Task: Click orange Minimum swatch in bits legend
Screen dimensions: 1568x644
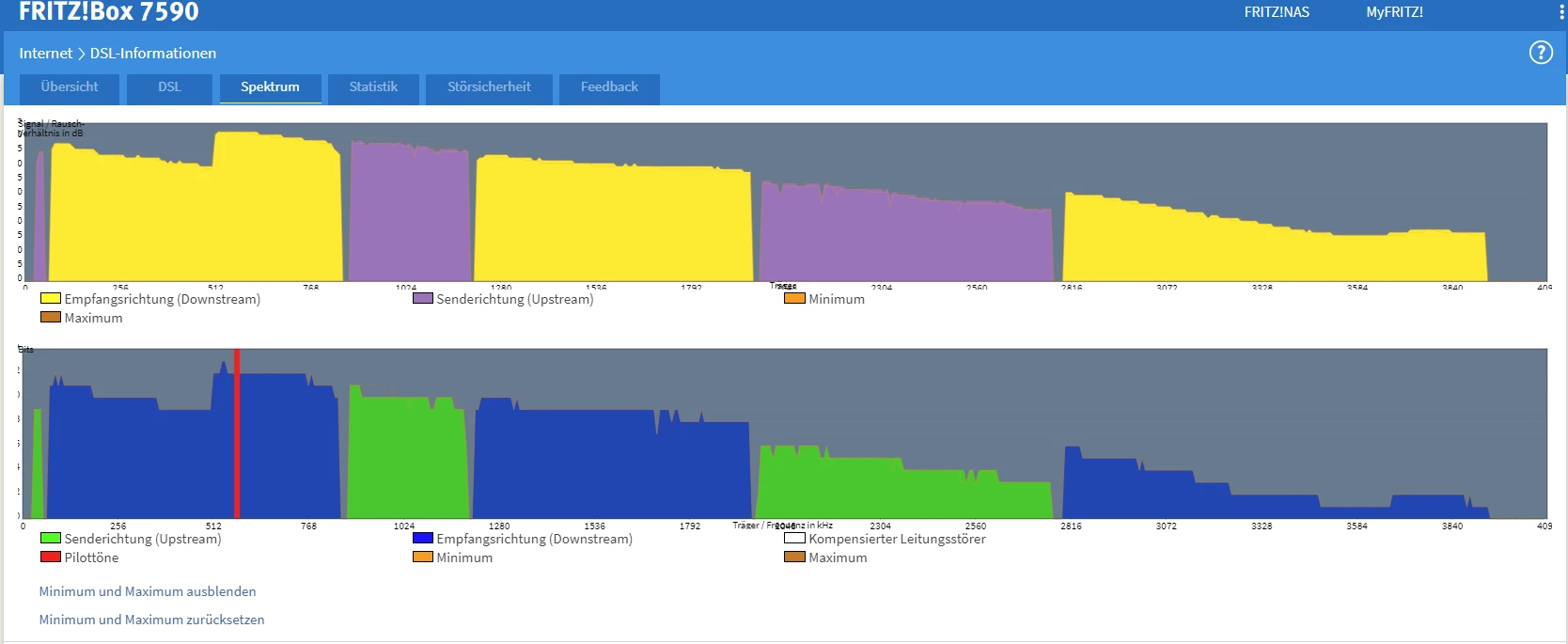Action: [423, 557]
